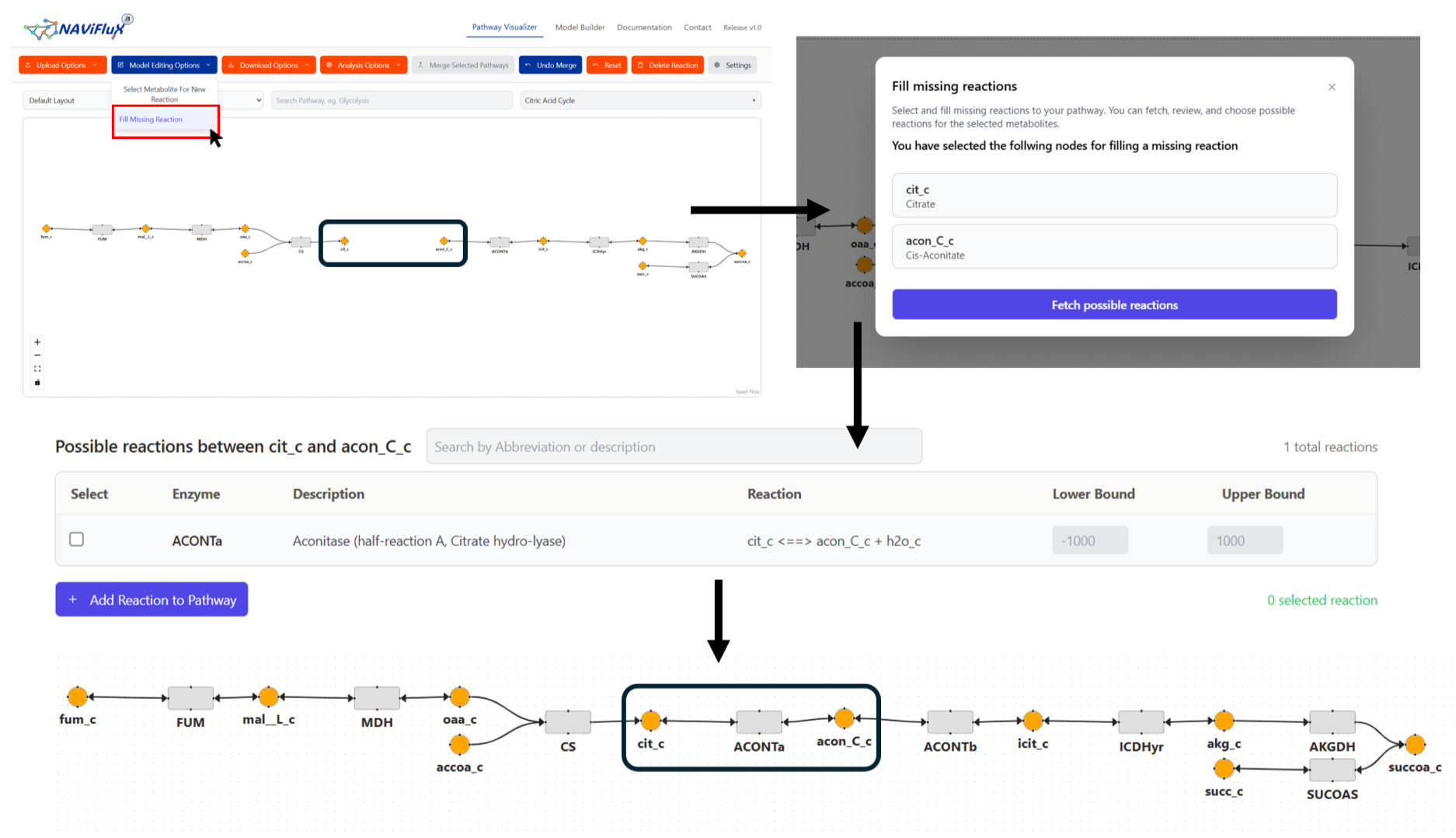The image size is (1456, 838).
Task: Open the Analysis Options dropdown
Action: (363, 65)
